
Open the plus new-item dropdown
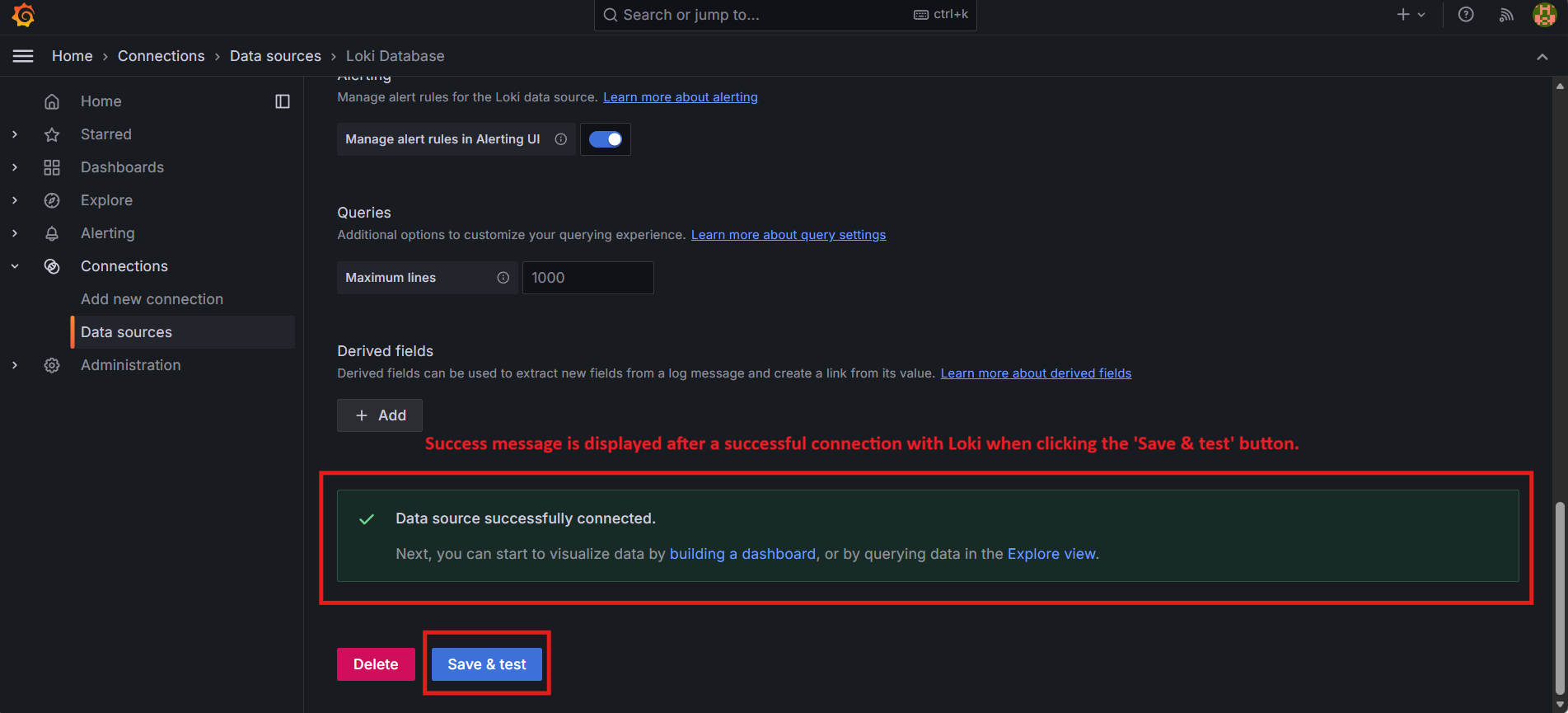pyautogui.click(x=1411, y=15)
